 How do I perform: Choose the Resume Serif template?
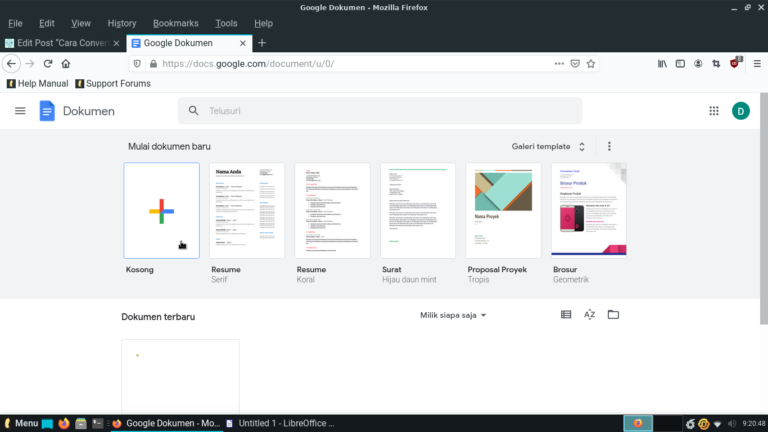click(x=247, y=211)
